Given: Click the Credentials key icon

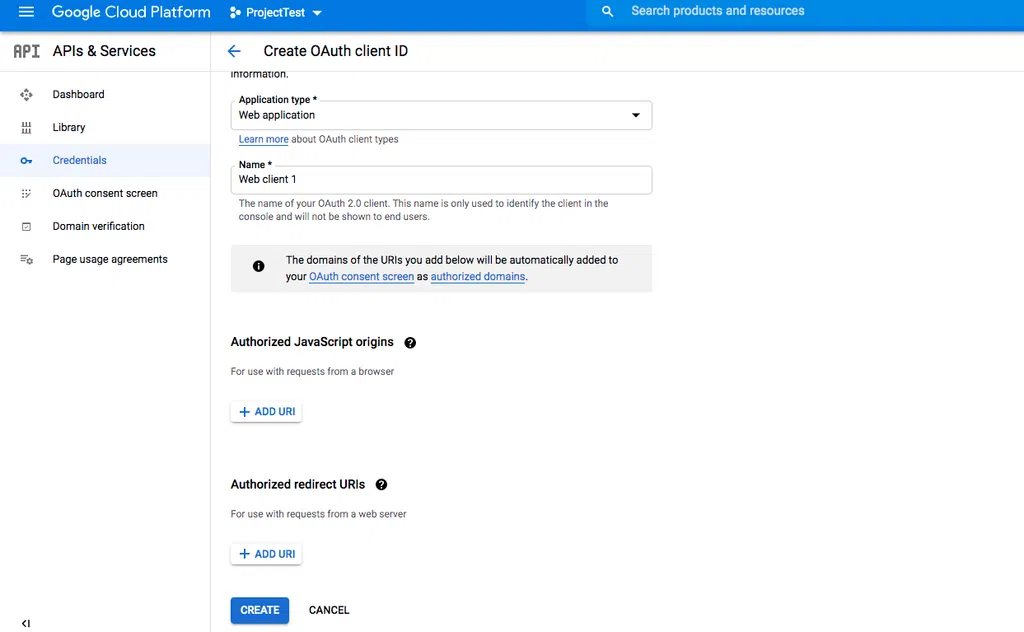Looking at the screenshot, I should click(26, 161).
